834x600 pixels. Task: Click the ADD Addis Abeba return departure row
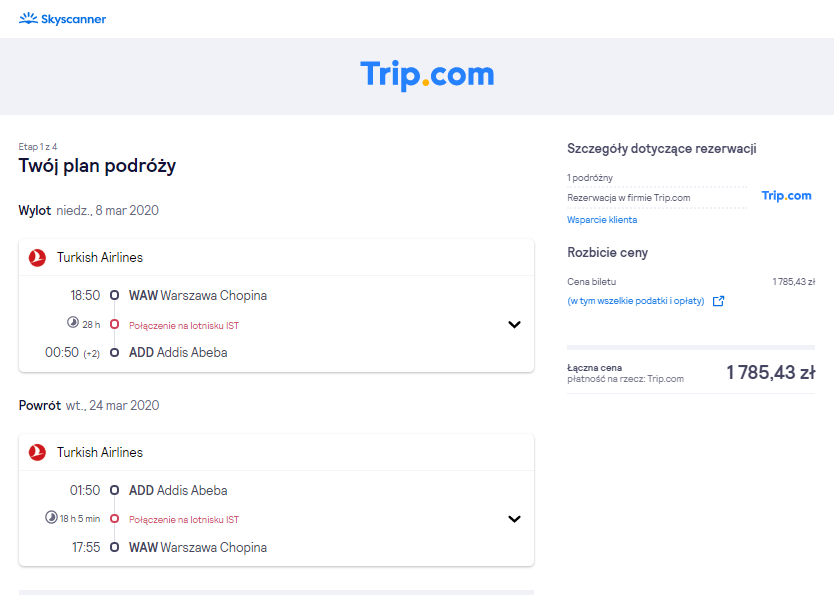point(178,490)
